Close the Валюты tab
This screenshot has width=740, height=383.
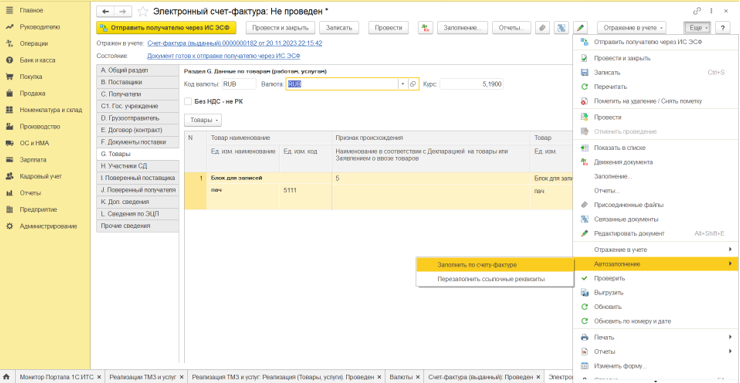[419, 378]
